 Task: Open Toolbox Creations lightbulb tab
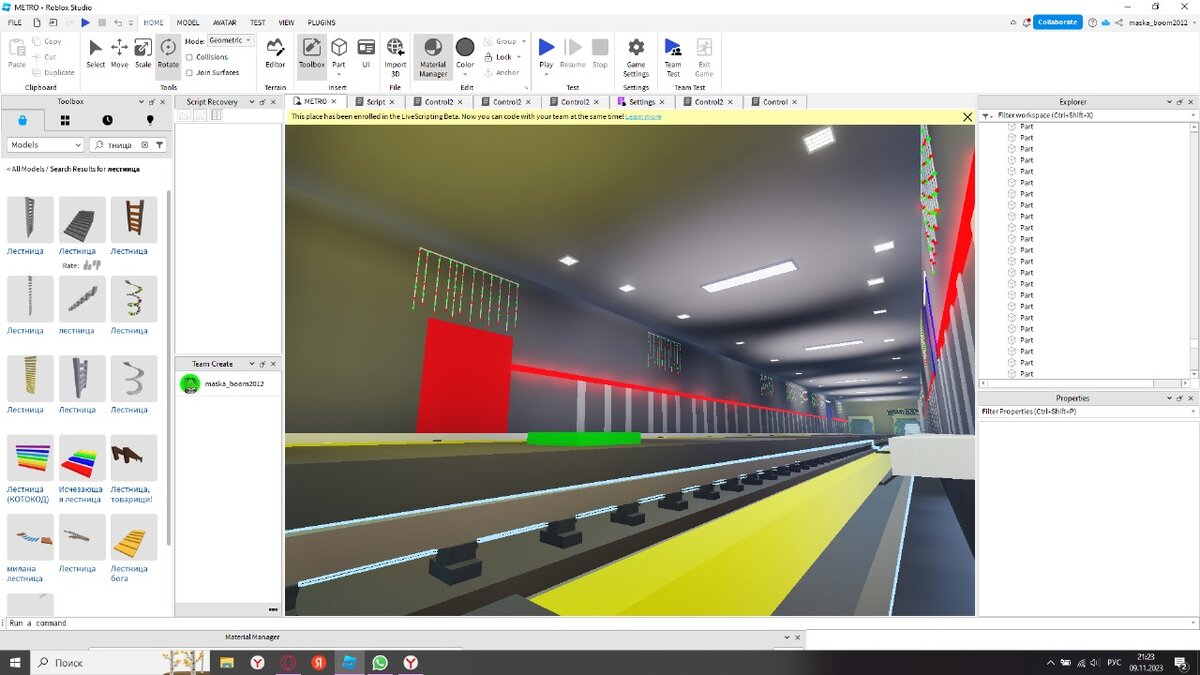point(150,120)
